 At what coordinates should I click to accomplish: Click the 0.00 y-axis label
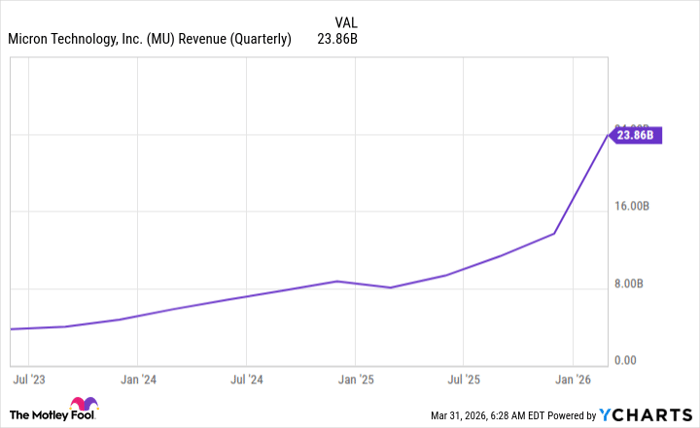(625, 361)
